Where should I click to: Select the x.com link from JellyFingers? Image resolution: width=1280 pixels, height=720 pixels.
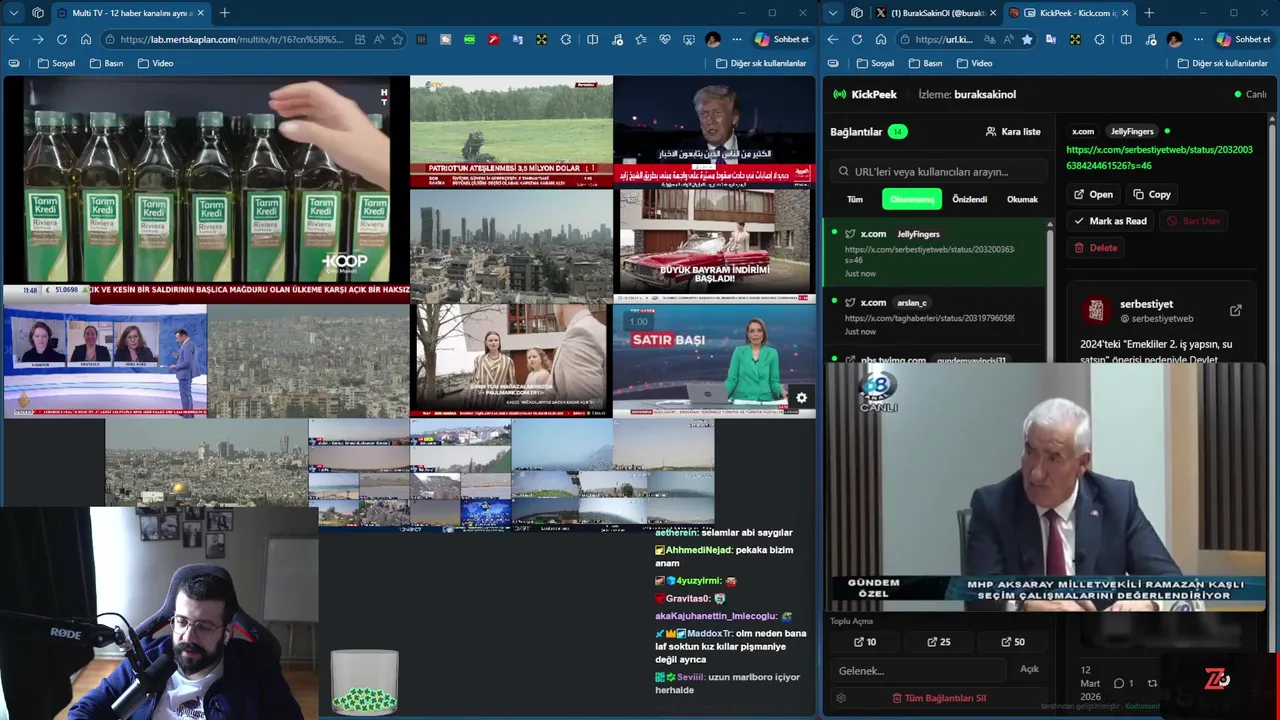click(x=935, y=253)
